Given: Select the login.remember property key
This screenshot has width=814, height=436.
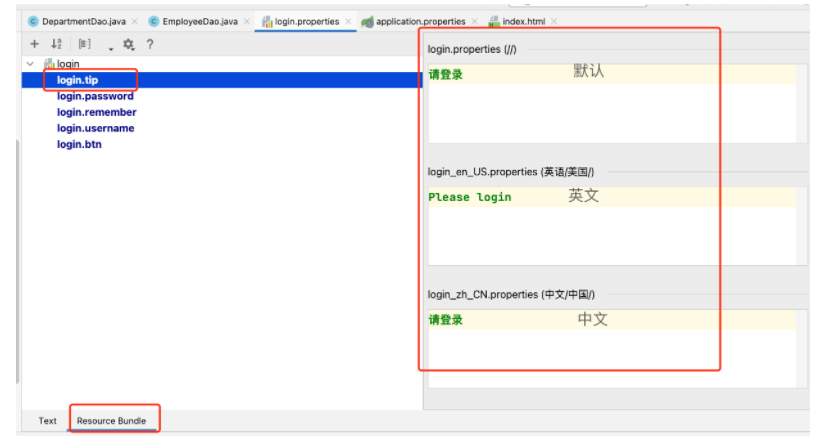Looking at the screenshot, I should coord(97,112).
